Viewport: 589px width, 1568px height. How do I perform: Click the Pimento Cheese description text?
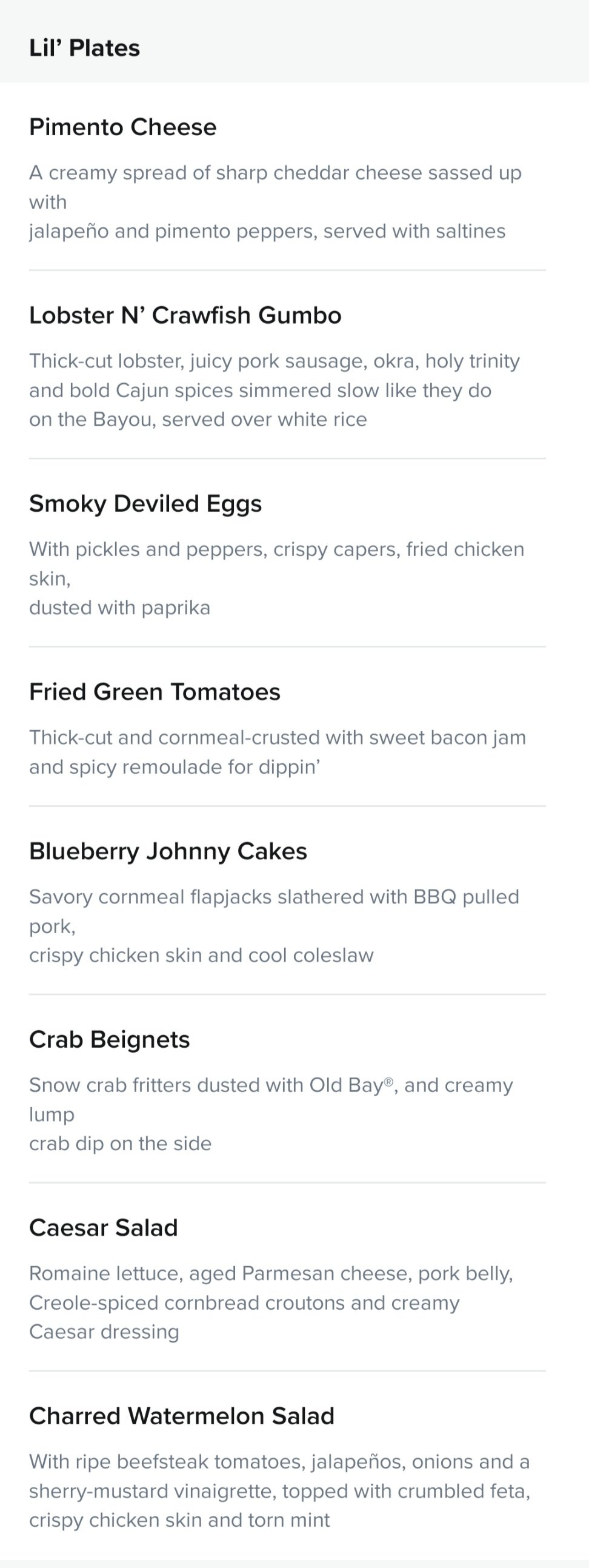pyautogui.click(x=275, y=201)
